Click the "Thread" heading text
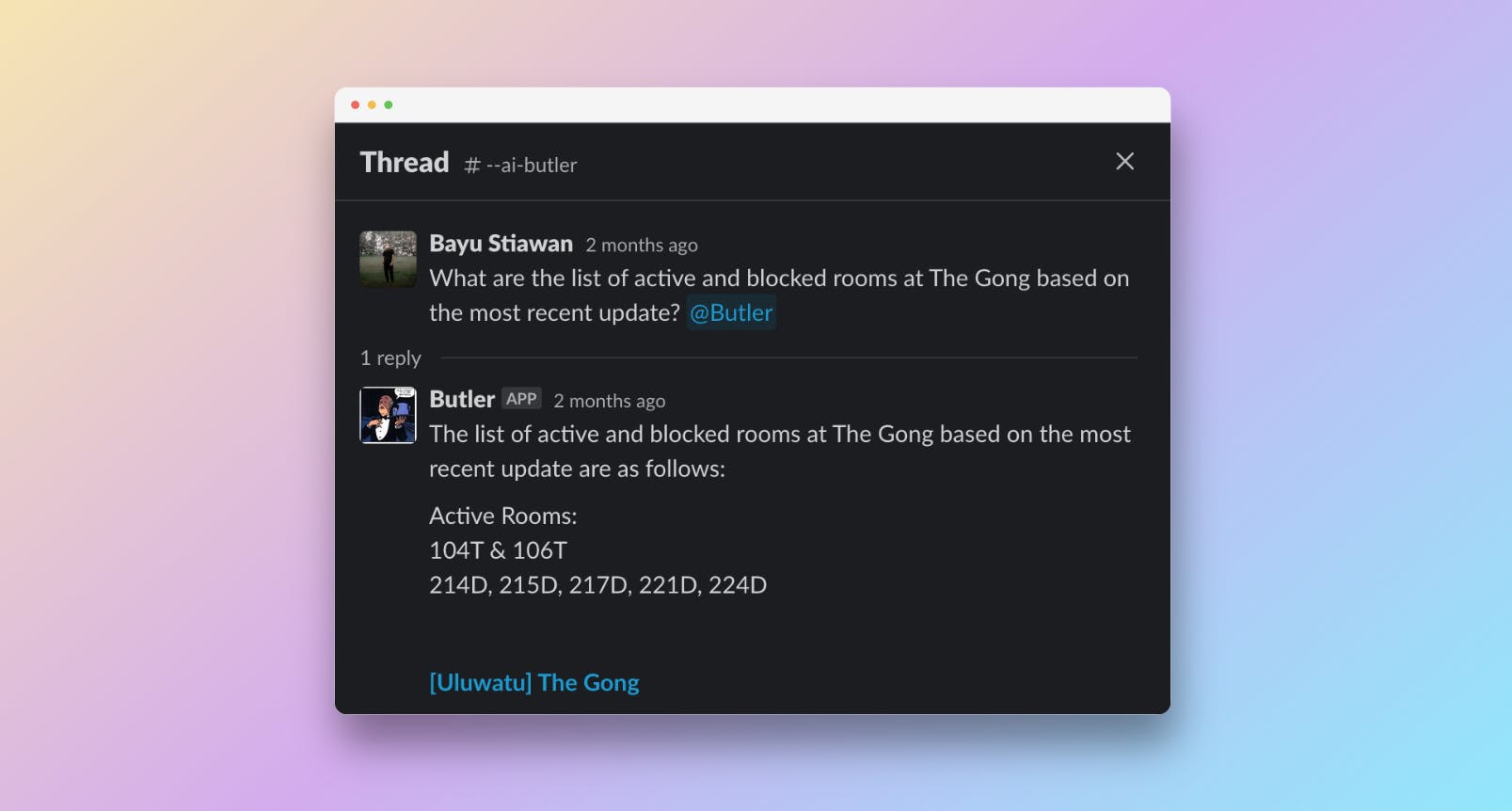The height and width of the screenshot is (811, 1512). point(405,162)
